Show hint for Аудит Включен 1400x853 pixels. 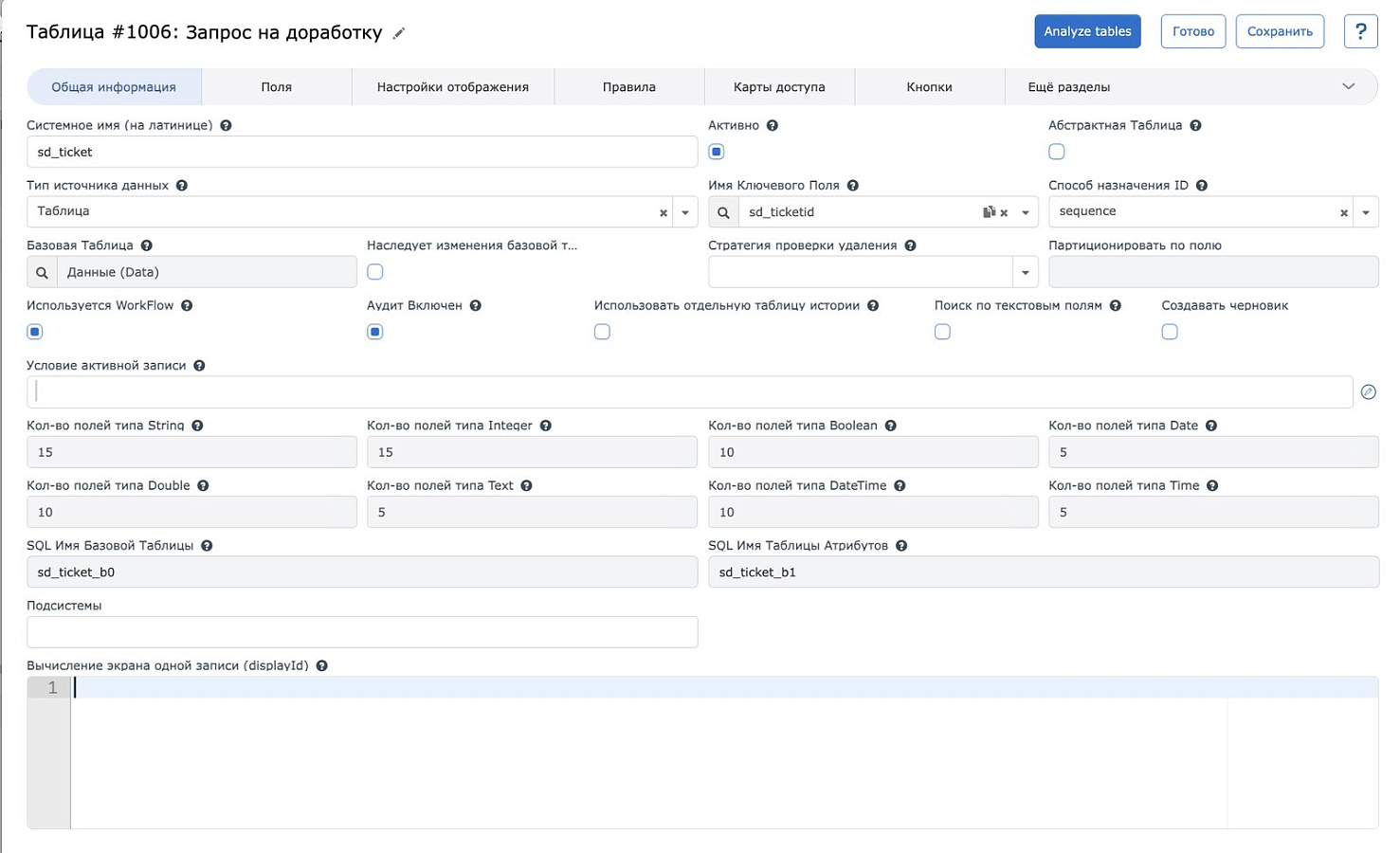pyautogui.click(x=476, y=305)
